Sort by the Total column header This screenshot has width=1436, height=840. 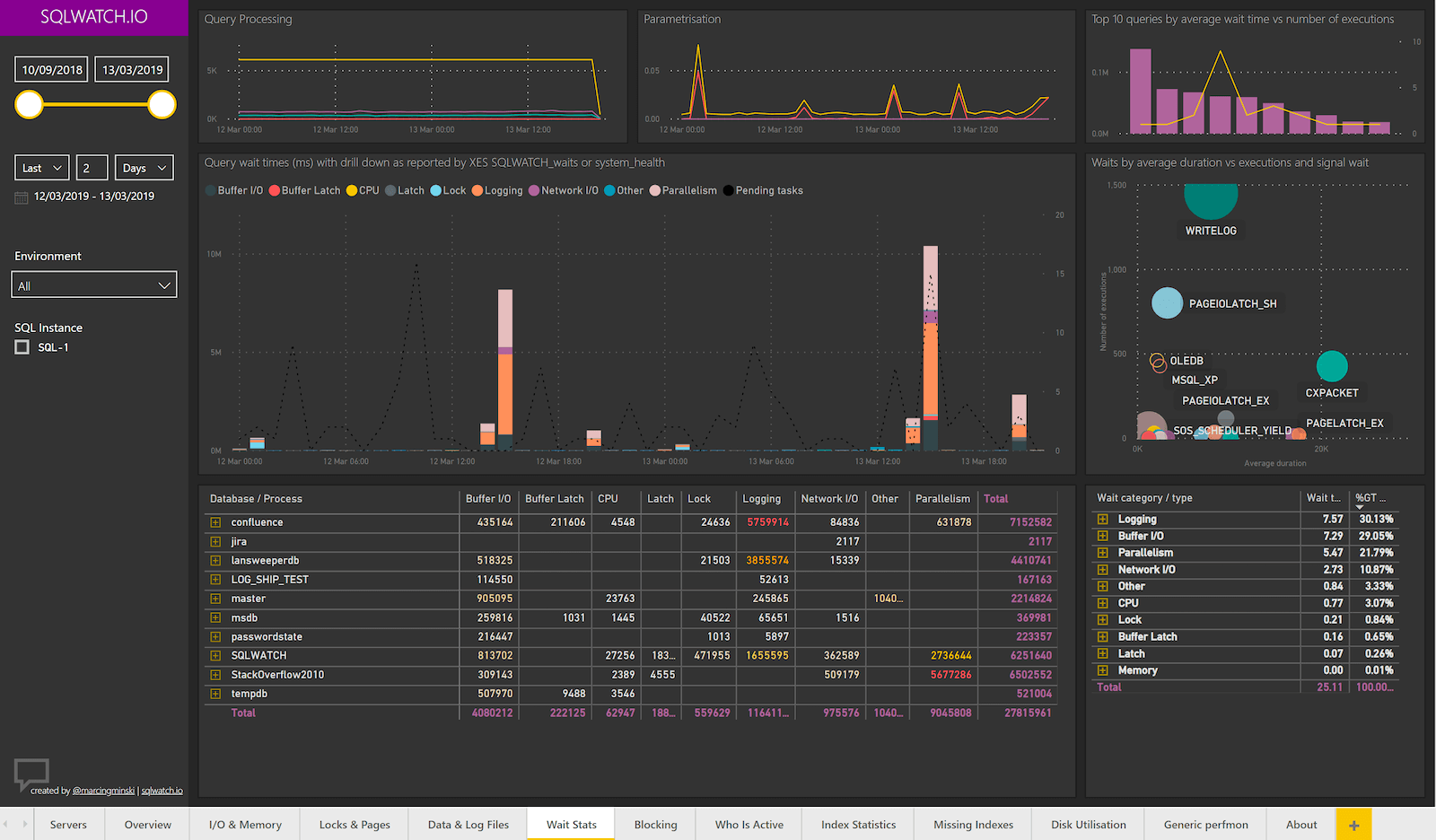[996, 499]
